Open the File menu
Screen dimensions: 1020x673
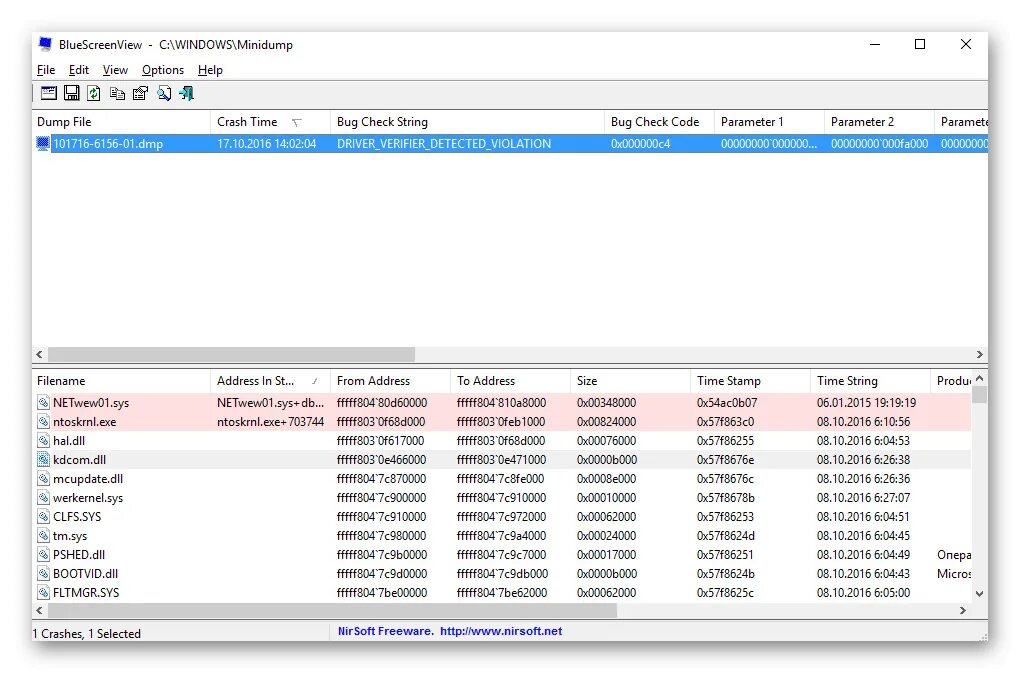pyautogui.click(x=46, y=70)
